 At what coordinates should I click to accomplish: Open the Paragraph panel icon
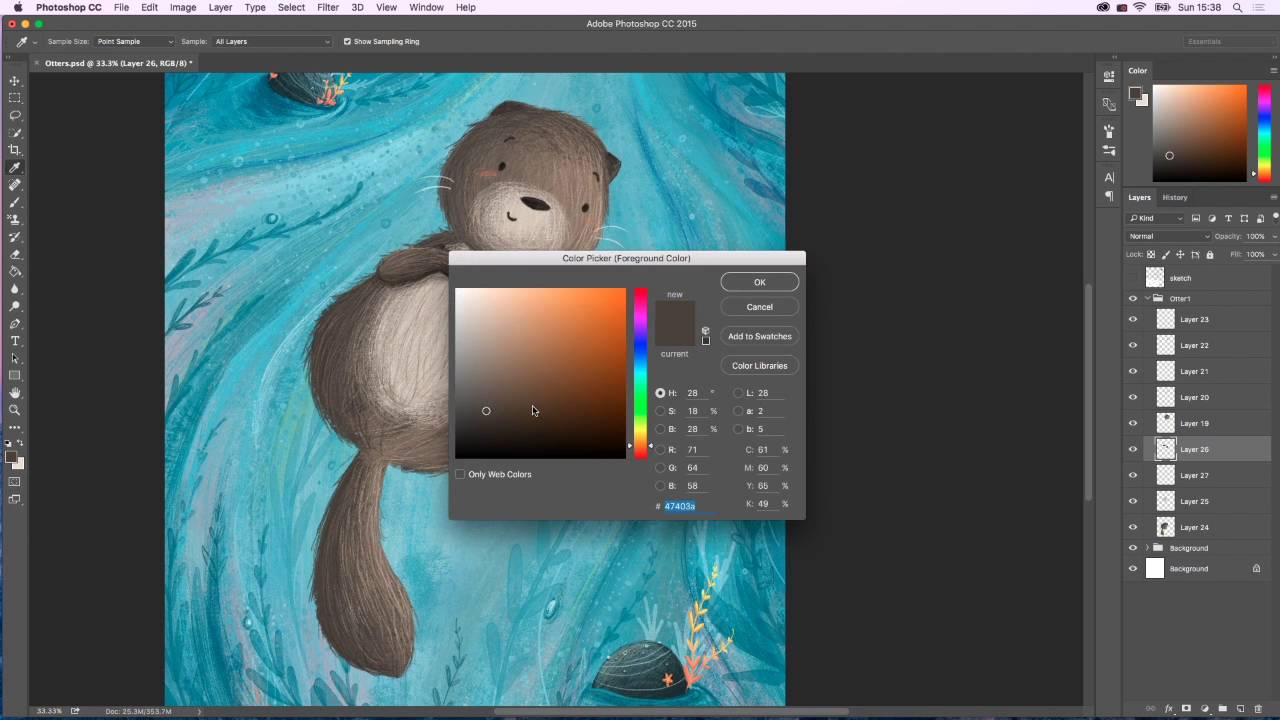(x=1109, y=196)
